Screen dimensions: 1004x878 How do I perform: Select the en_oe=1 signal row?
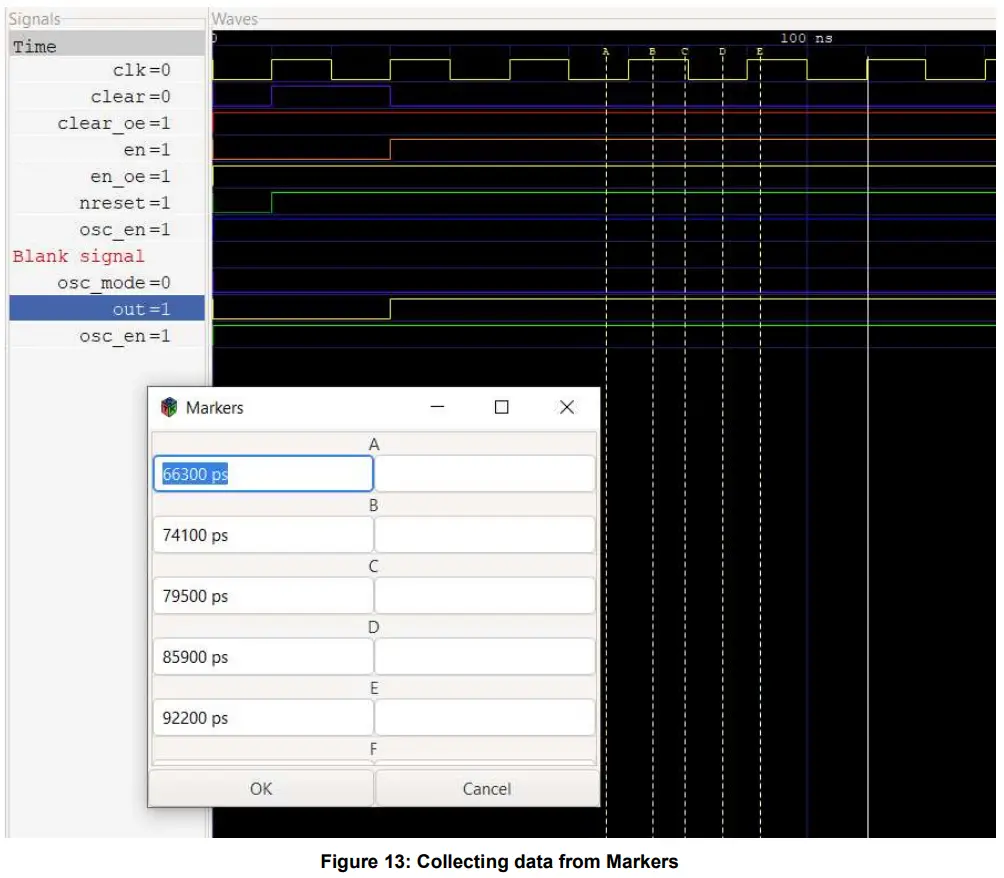click(x=107, y=176)
